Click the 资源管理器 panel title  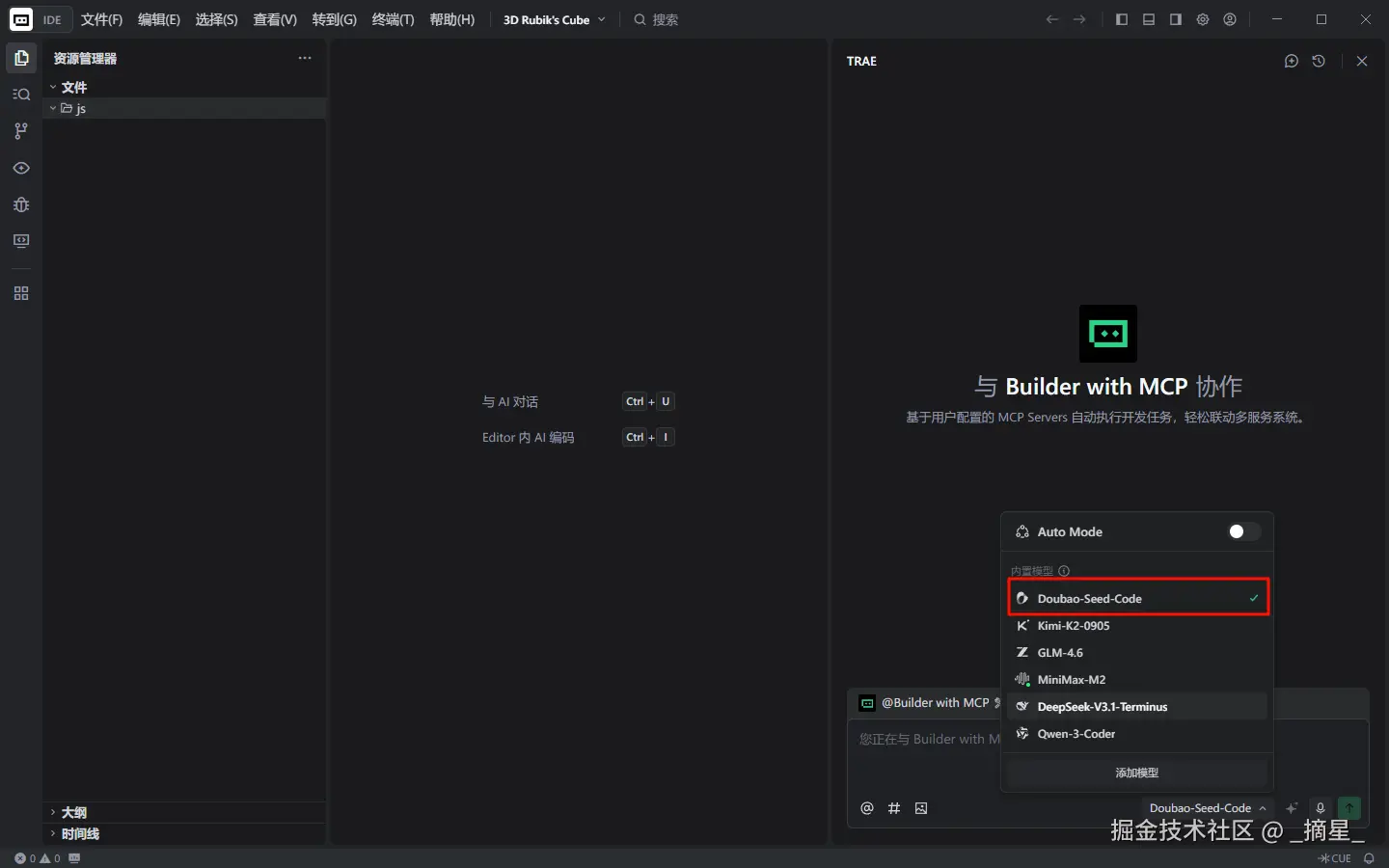[x=85, y=59]
